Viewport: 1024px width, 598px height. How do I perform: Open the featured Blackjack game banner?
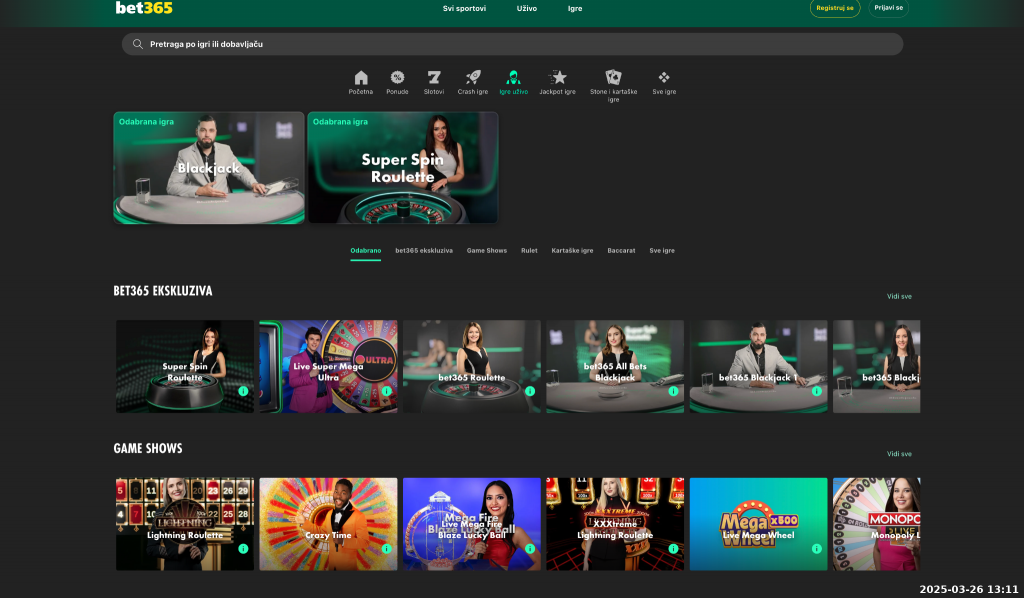point(208,167)
